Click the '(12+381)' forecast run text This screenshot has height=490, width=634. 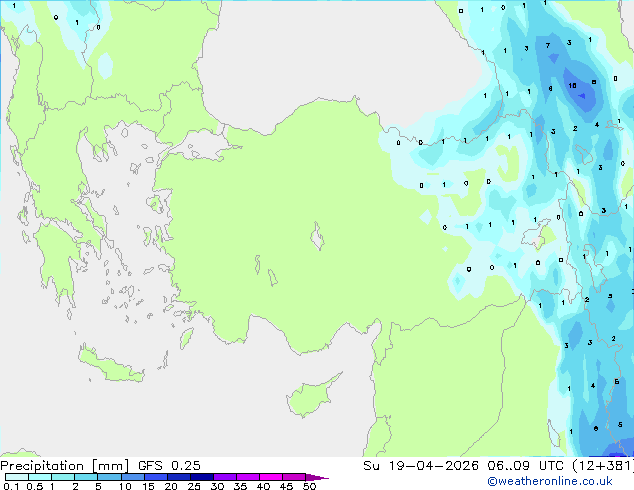pyautogui.click(x=603, y=466)
